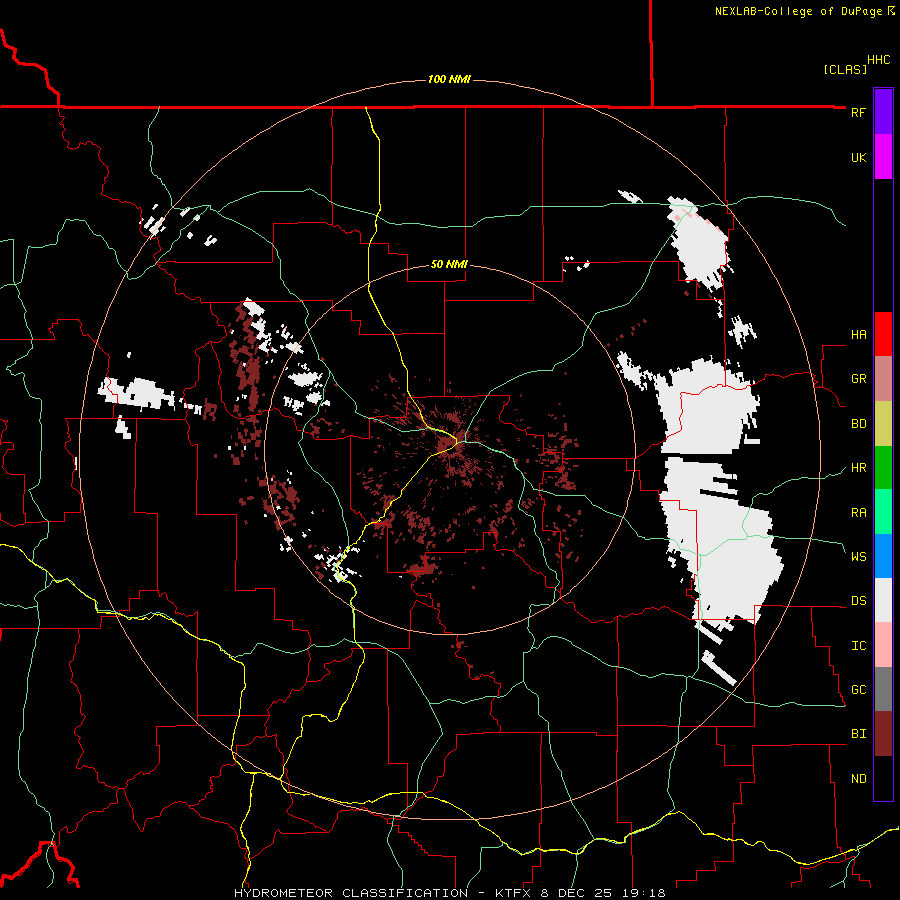Image resolution: width=900 pixels, height=900 pixels.
Task: Click the HYDROMETEOR CLASSIFICATION title text
Action: [x=351, y=893]
